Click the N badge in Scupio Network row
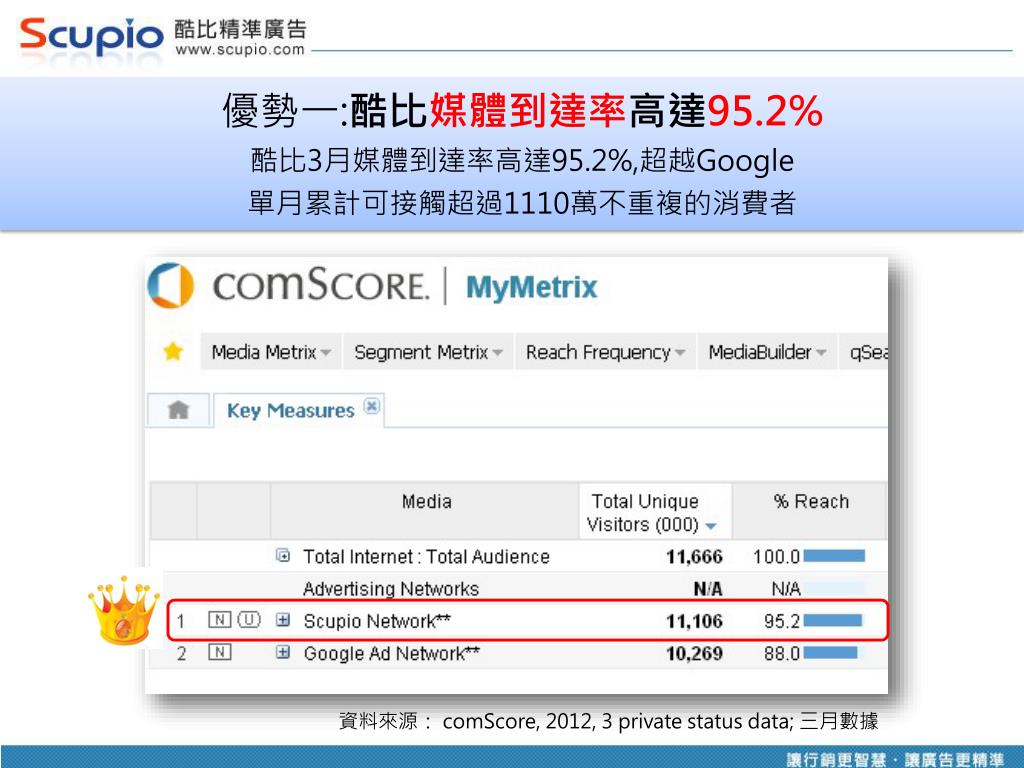This screenshot has height=768, width=1024. point(219,619)
